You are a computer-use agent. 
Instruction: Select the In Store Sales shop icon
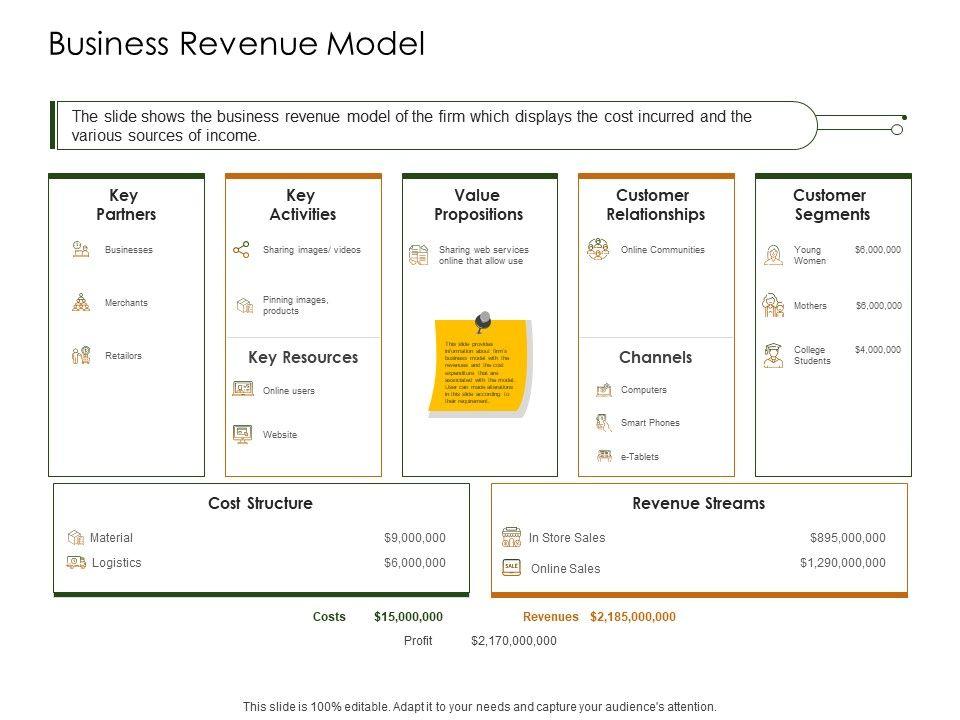pos(511,538)
